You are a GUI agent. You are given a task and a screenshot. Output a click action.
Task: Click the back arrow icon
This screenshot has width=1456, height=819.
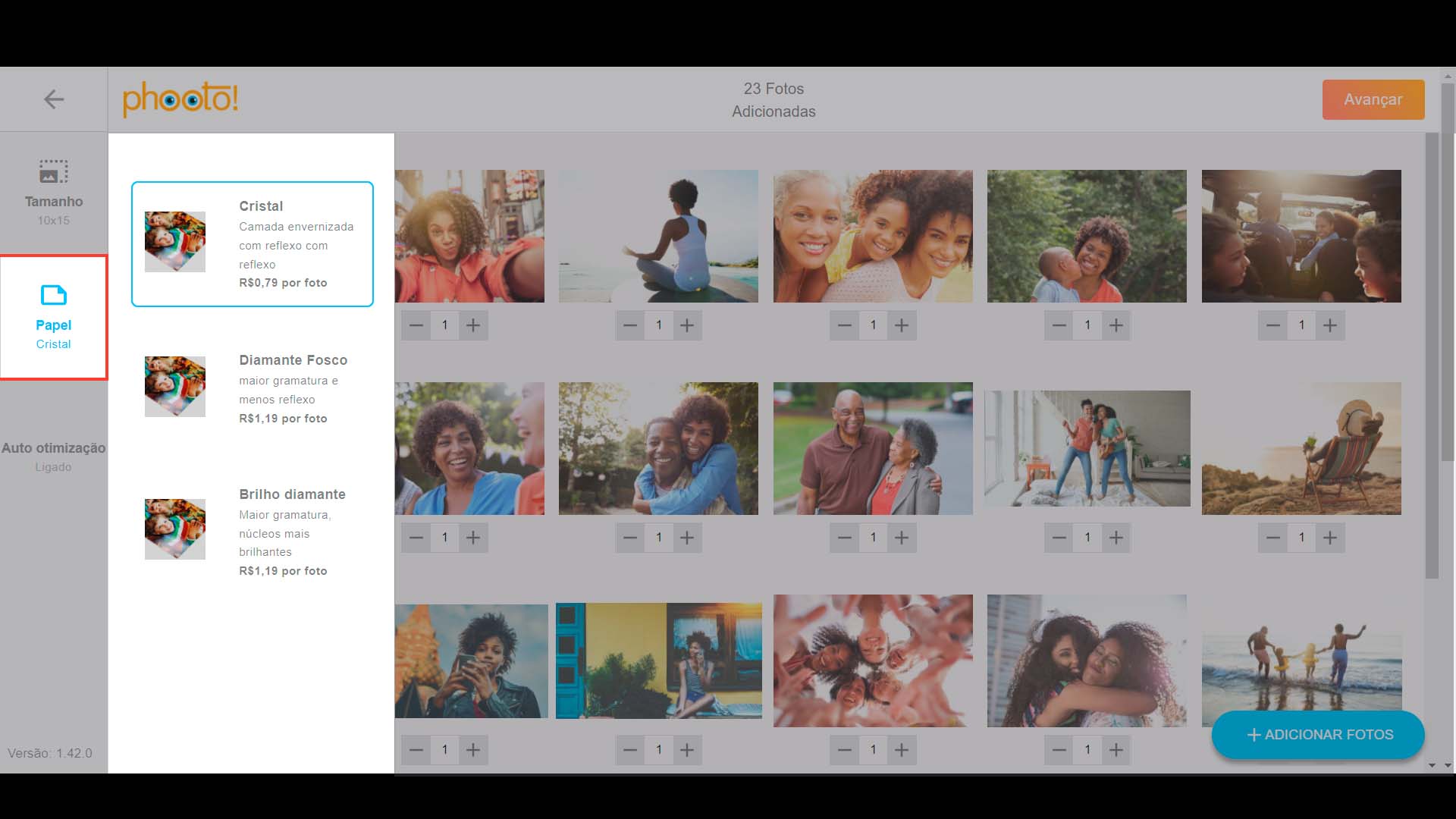point(53,99)
